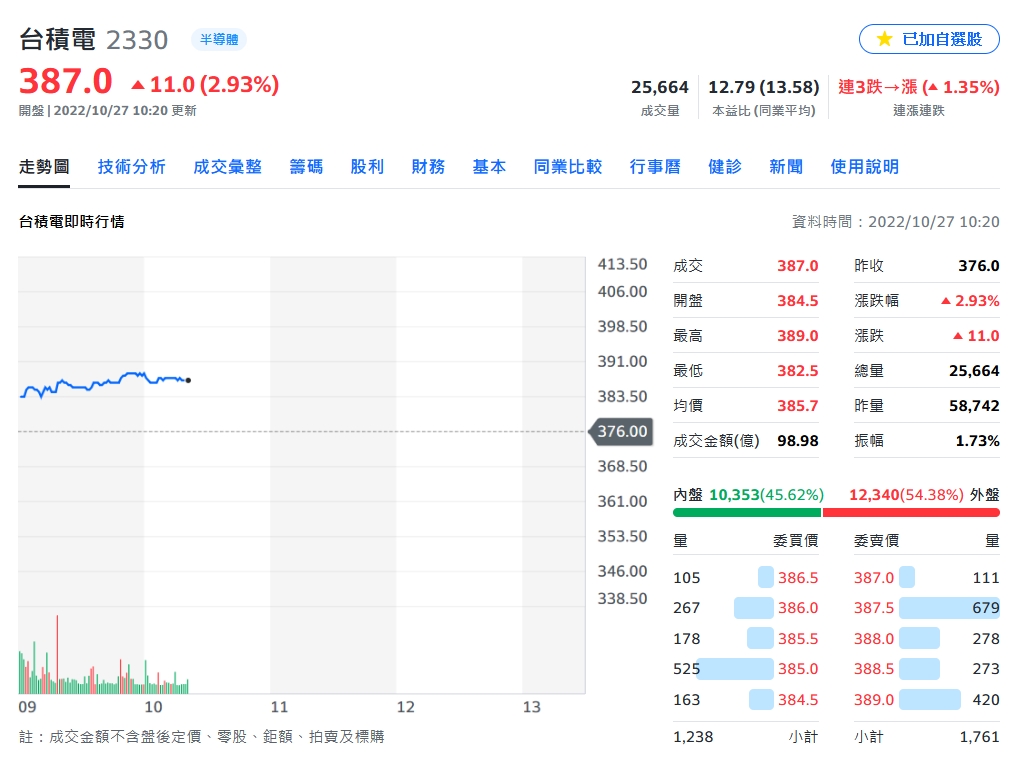The height and width of the screenshot is (760, 1019).
Task: Select bid price 385.5
Action: (798, 639)
